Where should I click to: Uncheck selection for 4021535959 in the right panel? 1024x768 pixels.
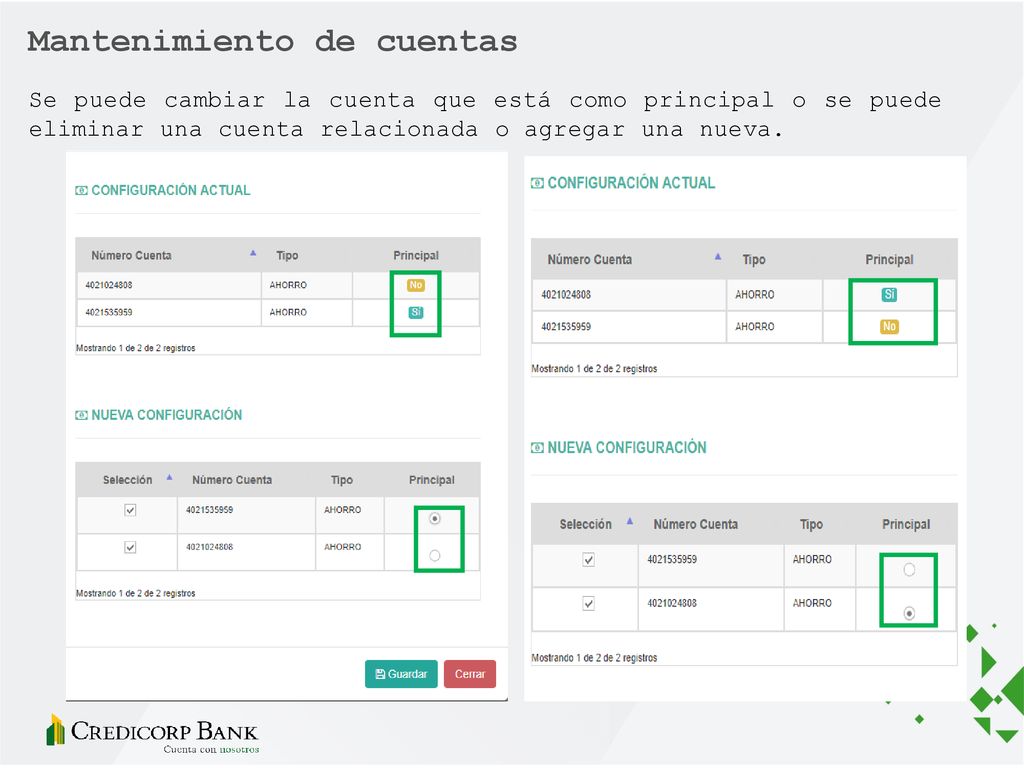[x=588, y=560]
